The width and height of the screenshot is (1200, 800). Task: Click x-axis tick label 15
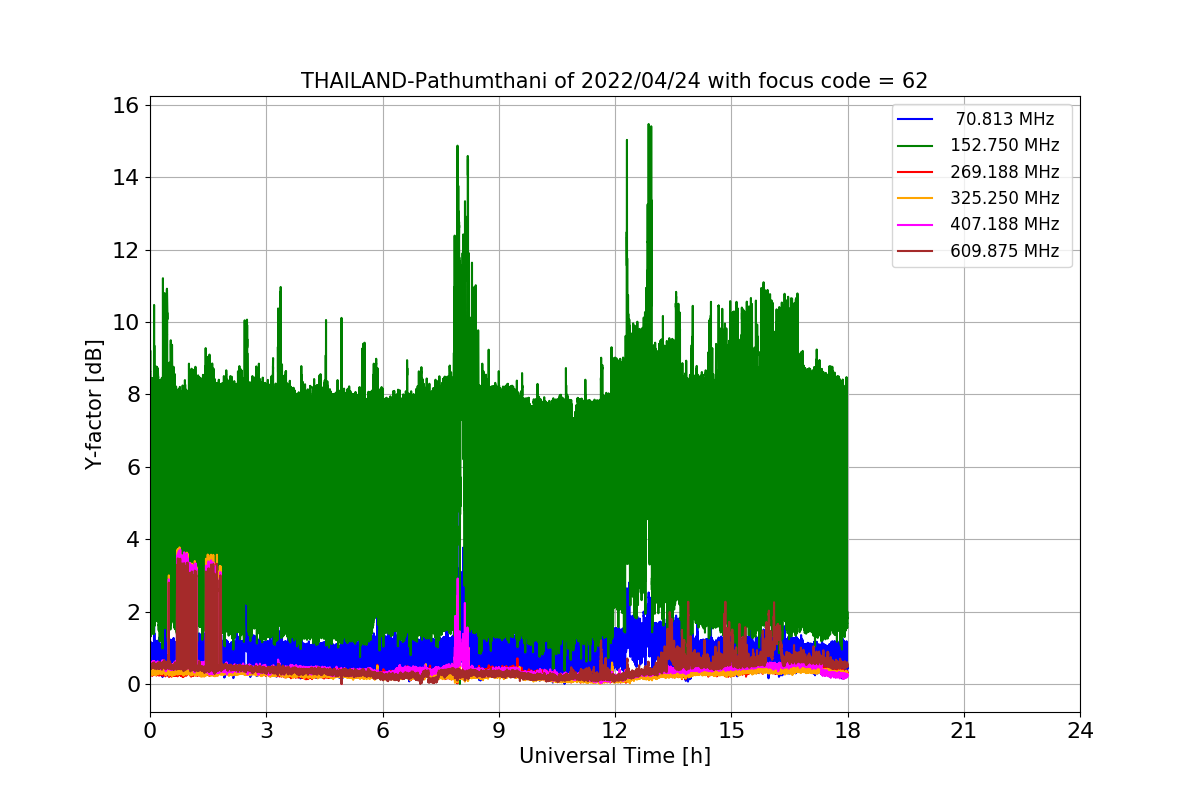(x=731, y=730)
